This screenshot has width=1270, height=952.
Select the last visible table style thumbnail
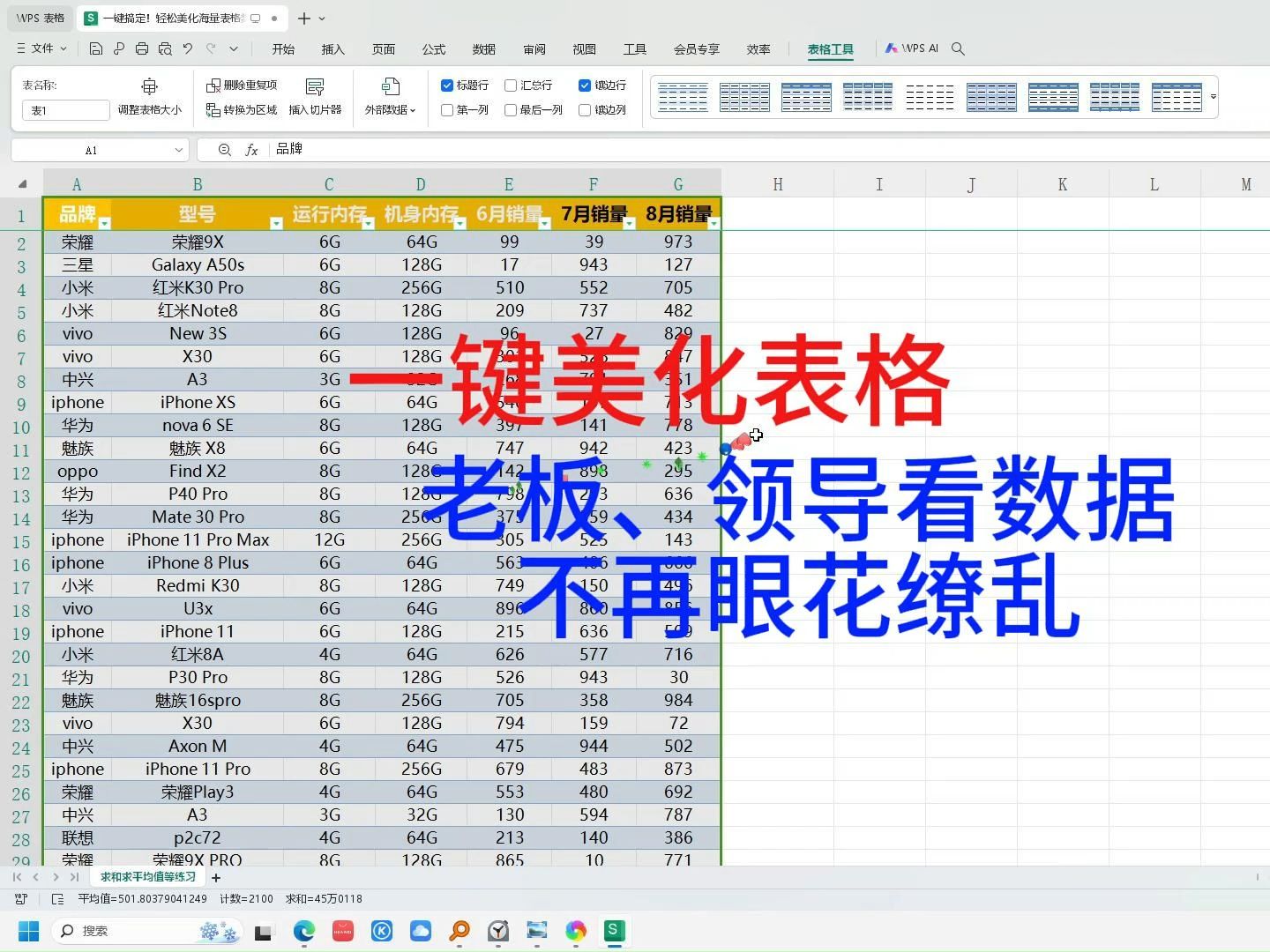(x=1177, y=97)
